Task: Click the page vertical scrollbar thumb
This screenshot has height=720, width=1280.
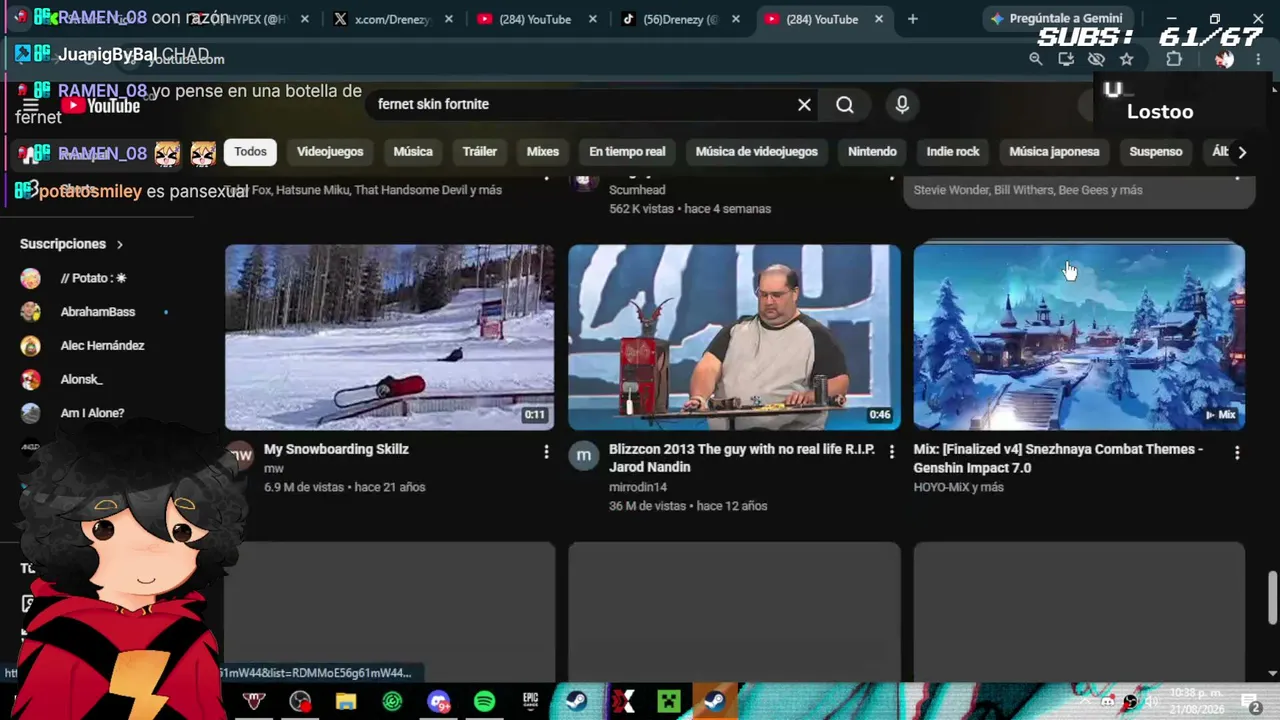Action: tap(1272, 597)
